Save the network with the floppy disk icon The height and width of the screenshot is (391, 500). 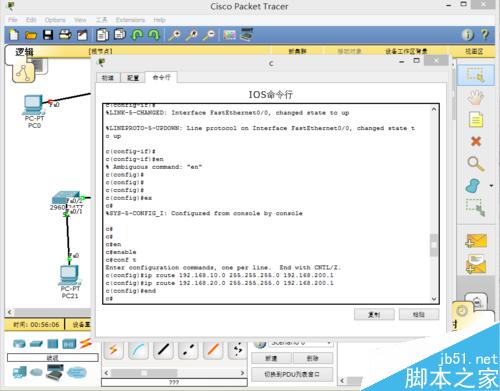48,35
